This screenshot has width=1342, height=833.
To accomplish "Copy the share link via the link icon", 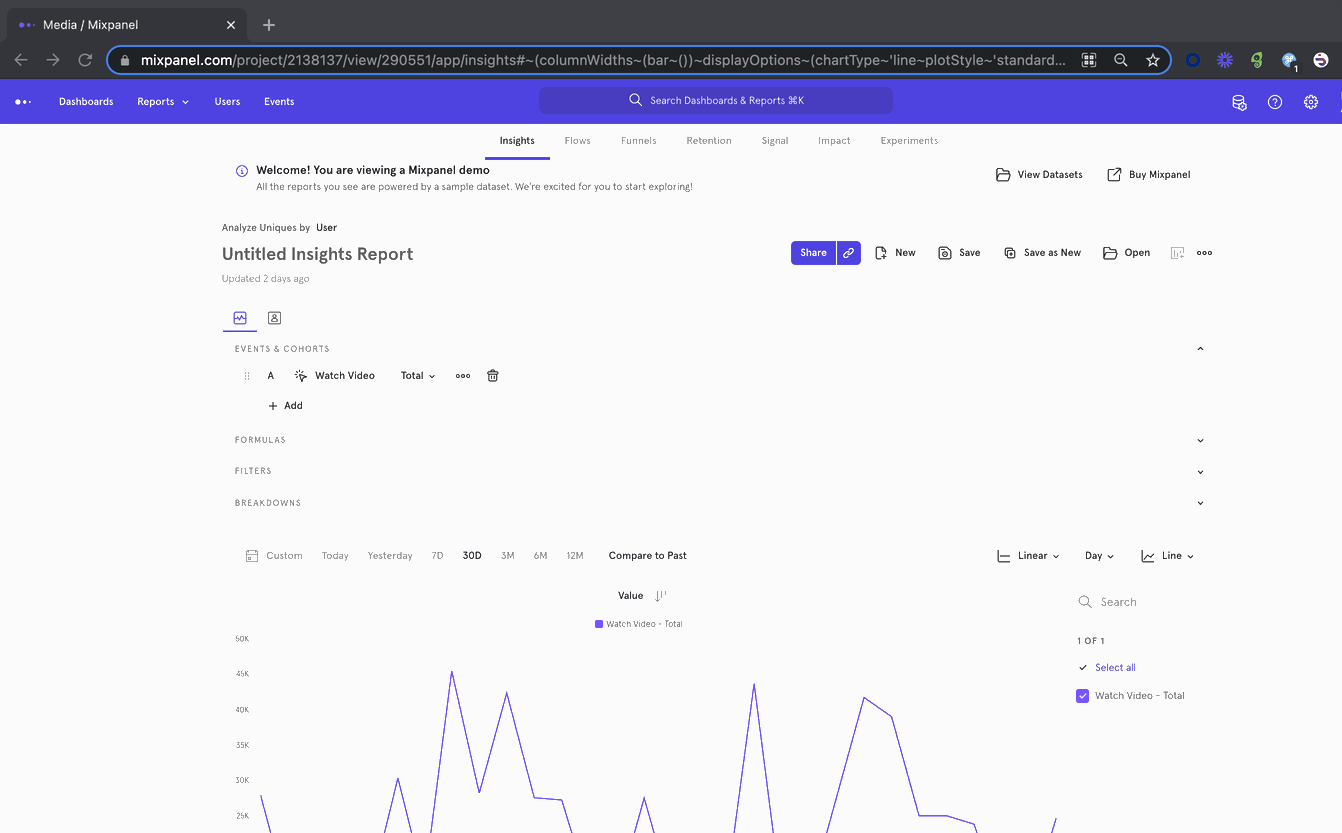I will click(x=848, y=253).
